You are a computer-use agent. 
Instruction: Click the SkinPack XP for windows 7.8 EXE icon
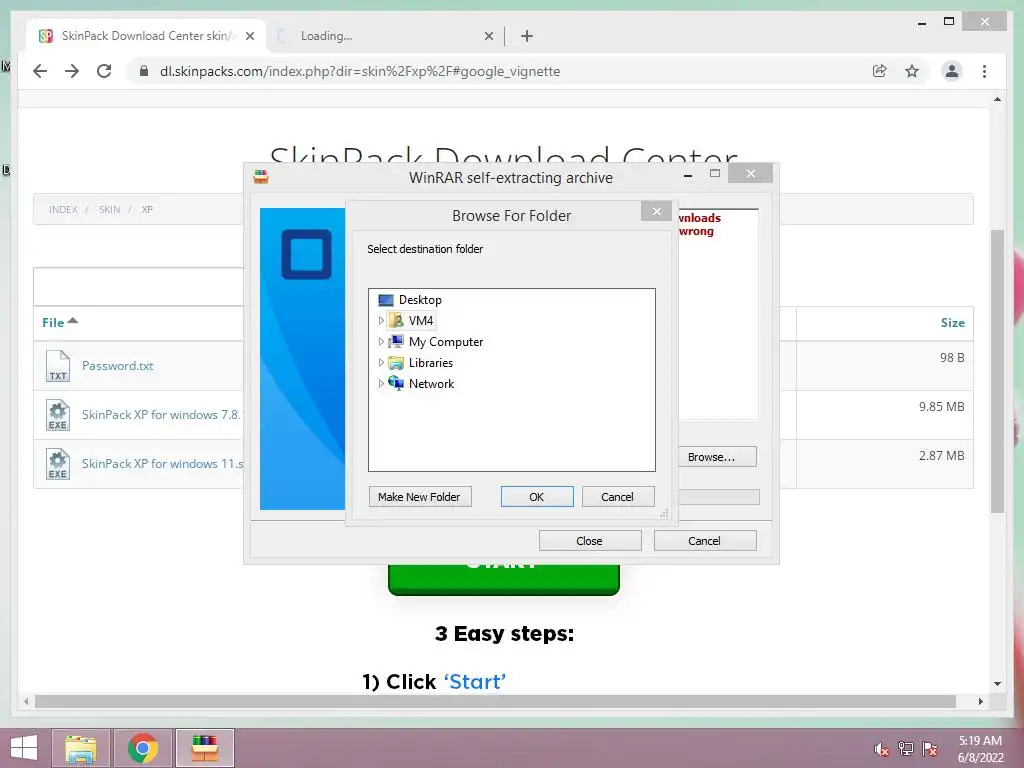[x=58, y=415]
